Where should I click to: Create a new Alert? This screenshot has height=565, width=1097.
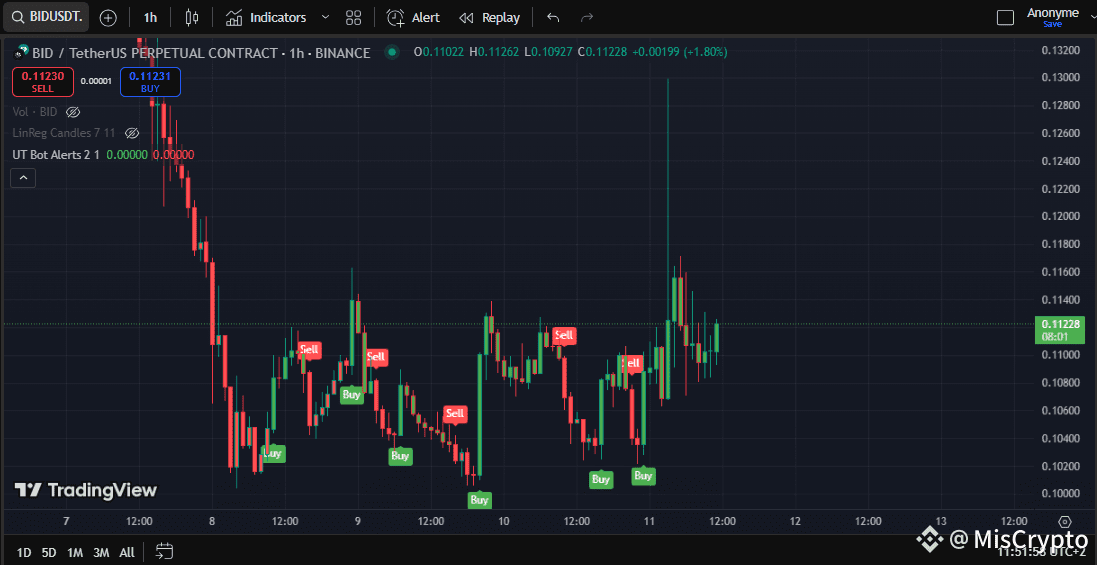(413, 17)
